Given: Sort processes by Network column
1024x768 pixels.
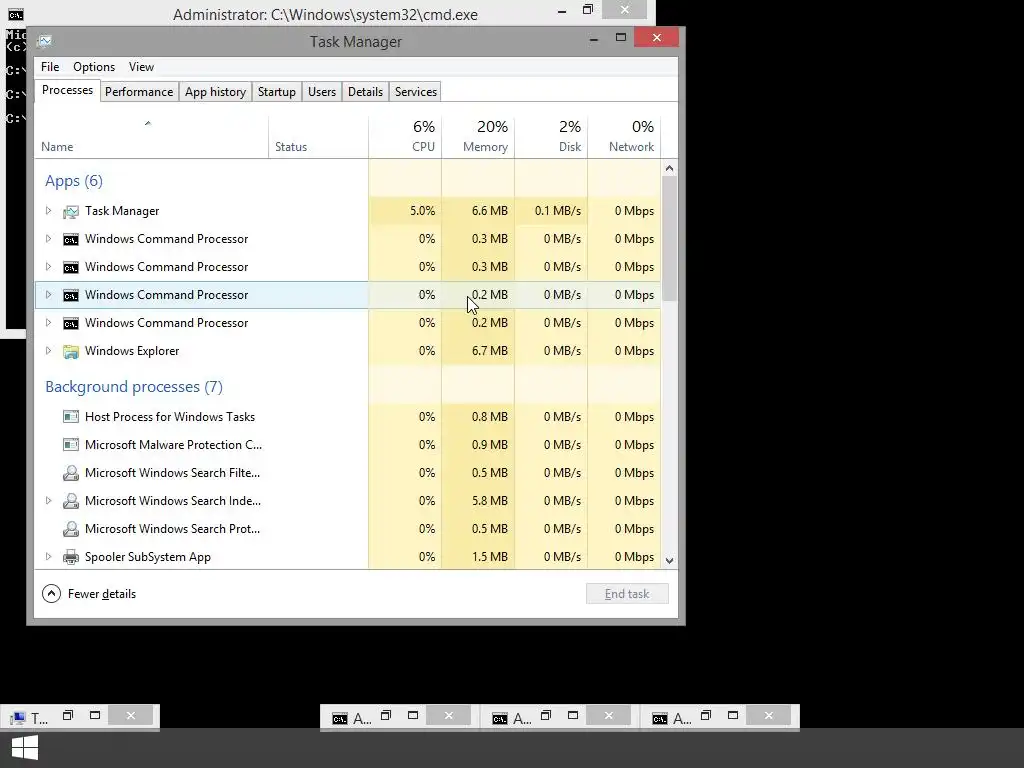Looking at the screenshot, I should click(624, 137).
